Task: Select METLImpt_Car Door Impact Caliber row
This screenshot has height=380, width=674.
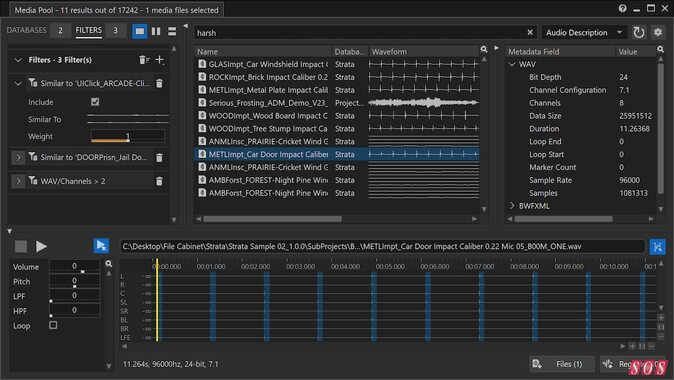Action: point(337,154)
